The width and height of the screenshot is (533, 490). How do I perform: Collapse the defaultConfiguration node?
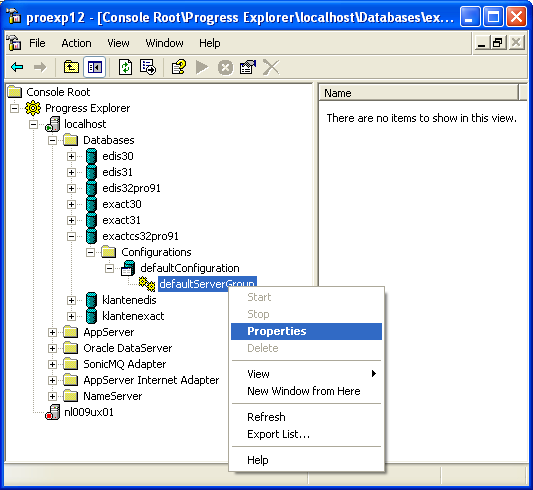(x=109, y=268)
